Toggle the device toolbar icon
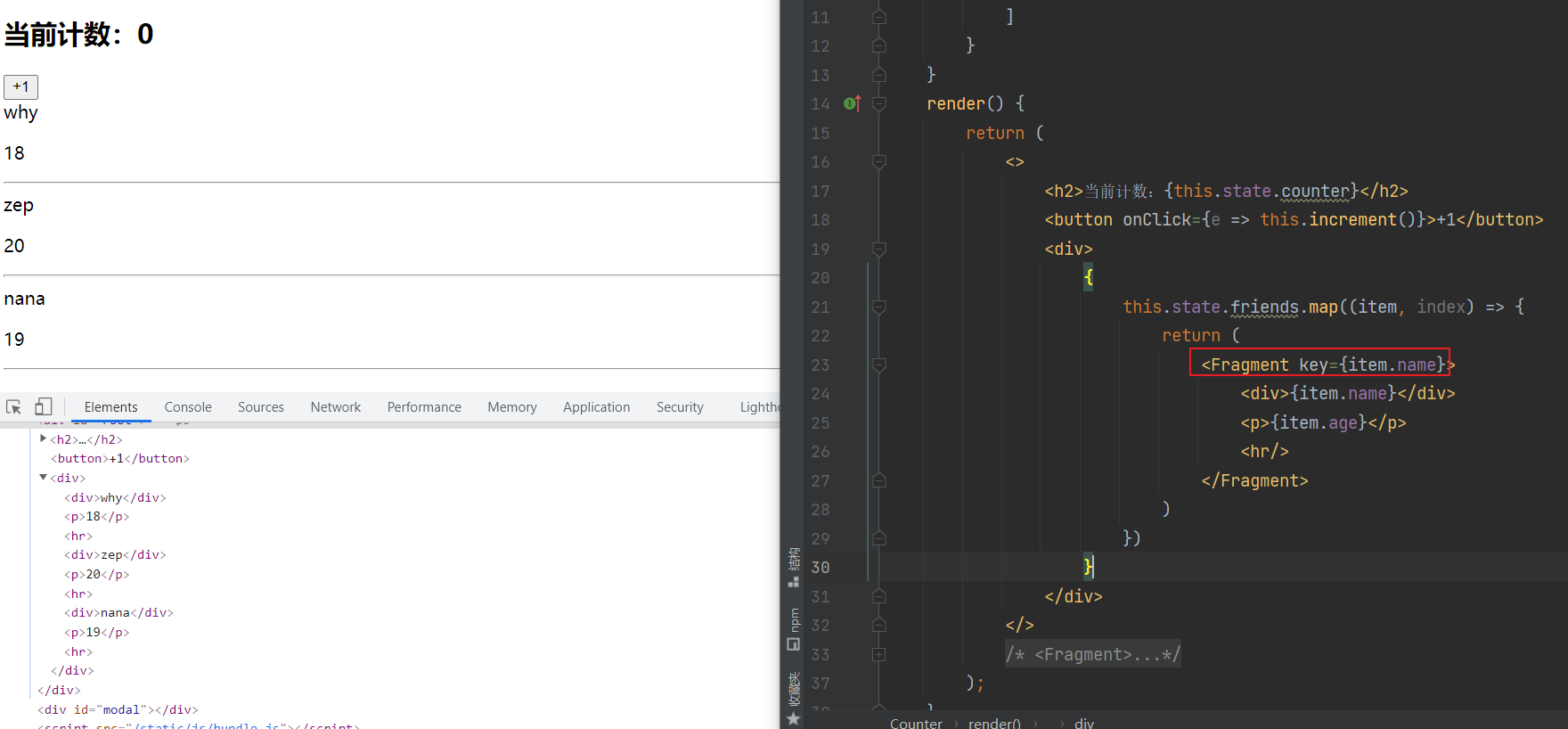The height and width of the screenshot is (729, 1568). point(43,406)
